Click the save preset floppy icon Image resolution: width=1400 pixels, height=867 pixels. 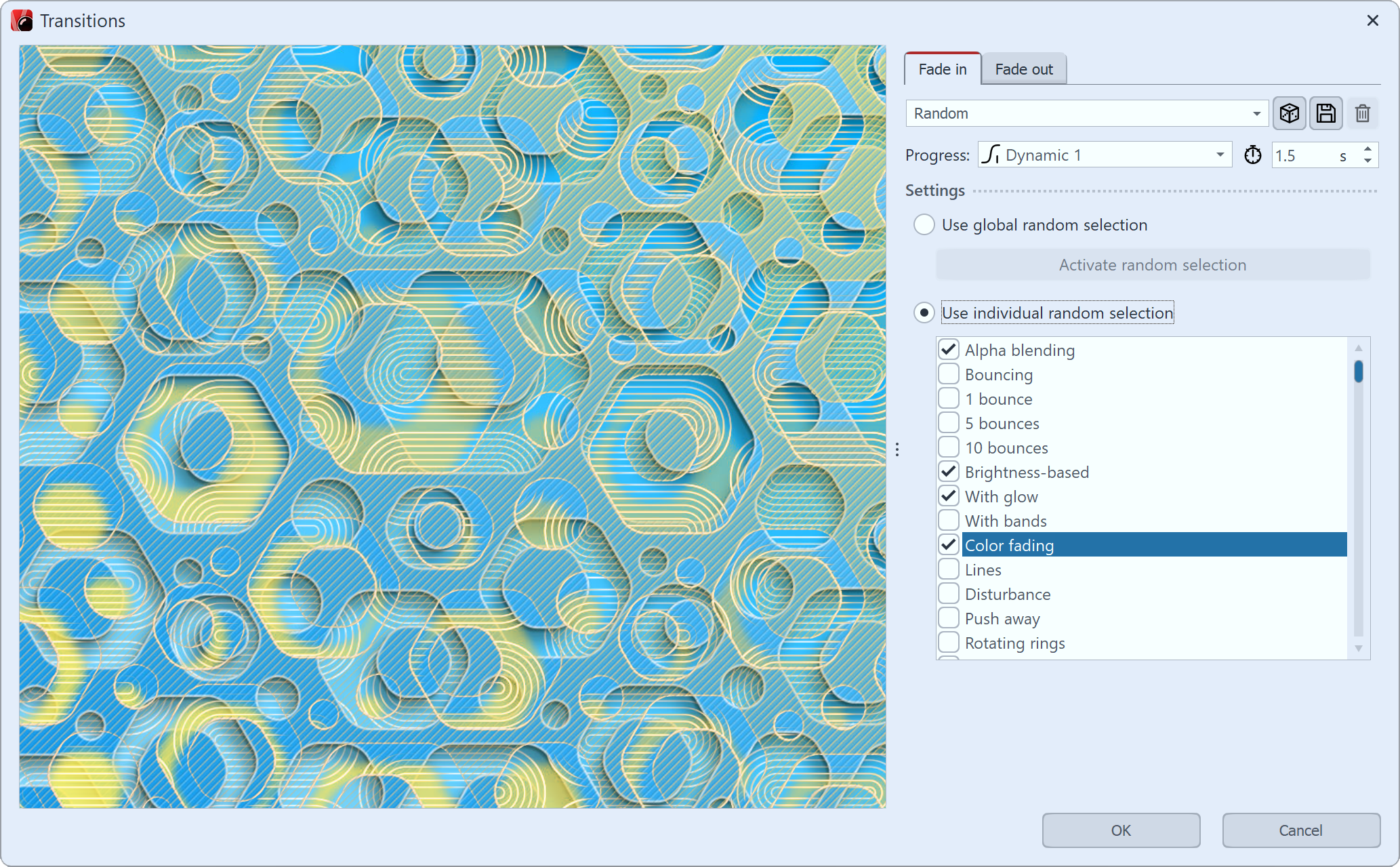(1325, 113)
